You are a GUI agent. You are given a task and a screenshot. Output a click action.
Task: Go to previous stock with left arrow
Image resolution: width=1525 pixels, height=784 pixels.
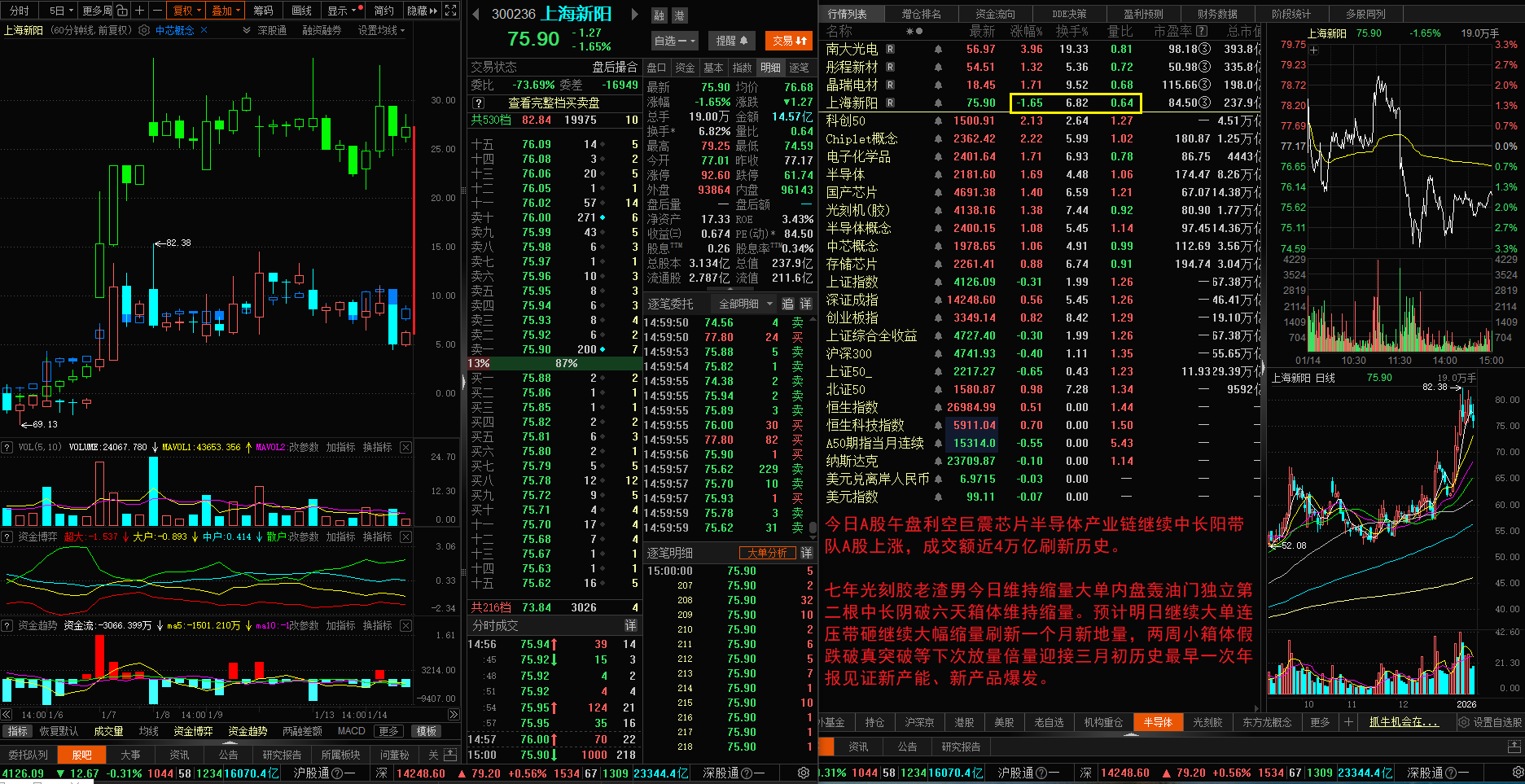[x=475, y=14]
